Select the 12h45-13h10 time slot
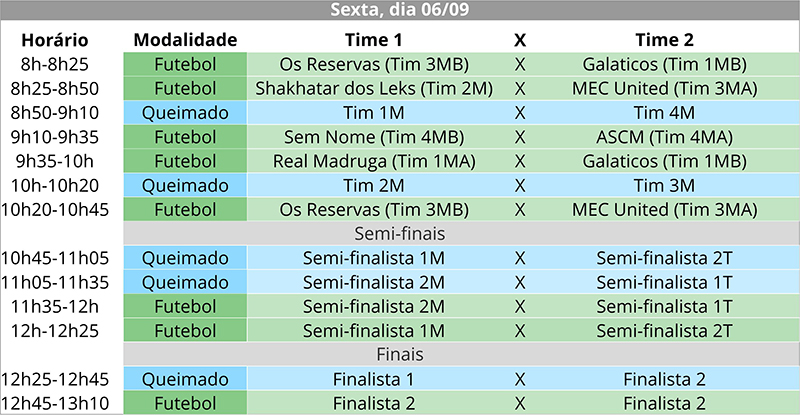This screenshot has height=415, width=800. click(x=61, y=403)
